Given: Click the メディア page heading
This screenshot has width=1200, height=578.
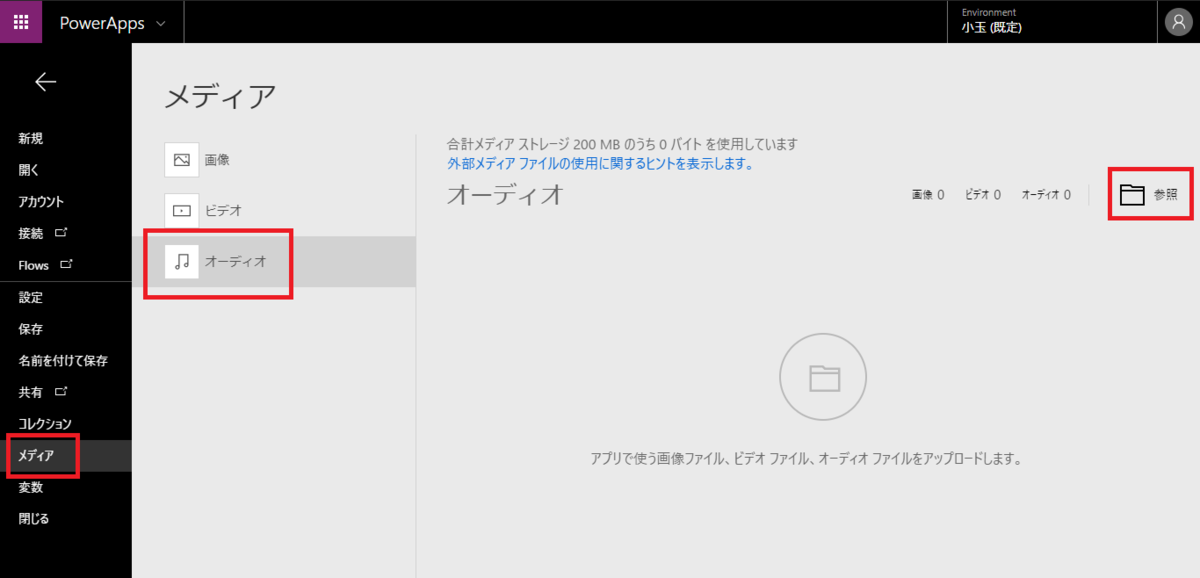Looking at the screenshot, I should (220, 96).
